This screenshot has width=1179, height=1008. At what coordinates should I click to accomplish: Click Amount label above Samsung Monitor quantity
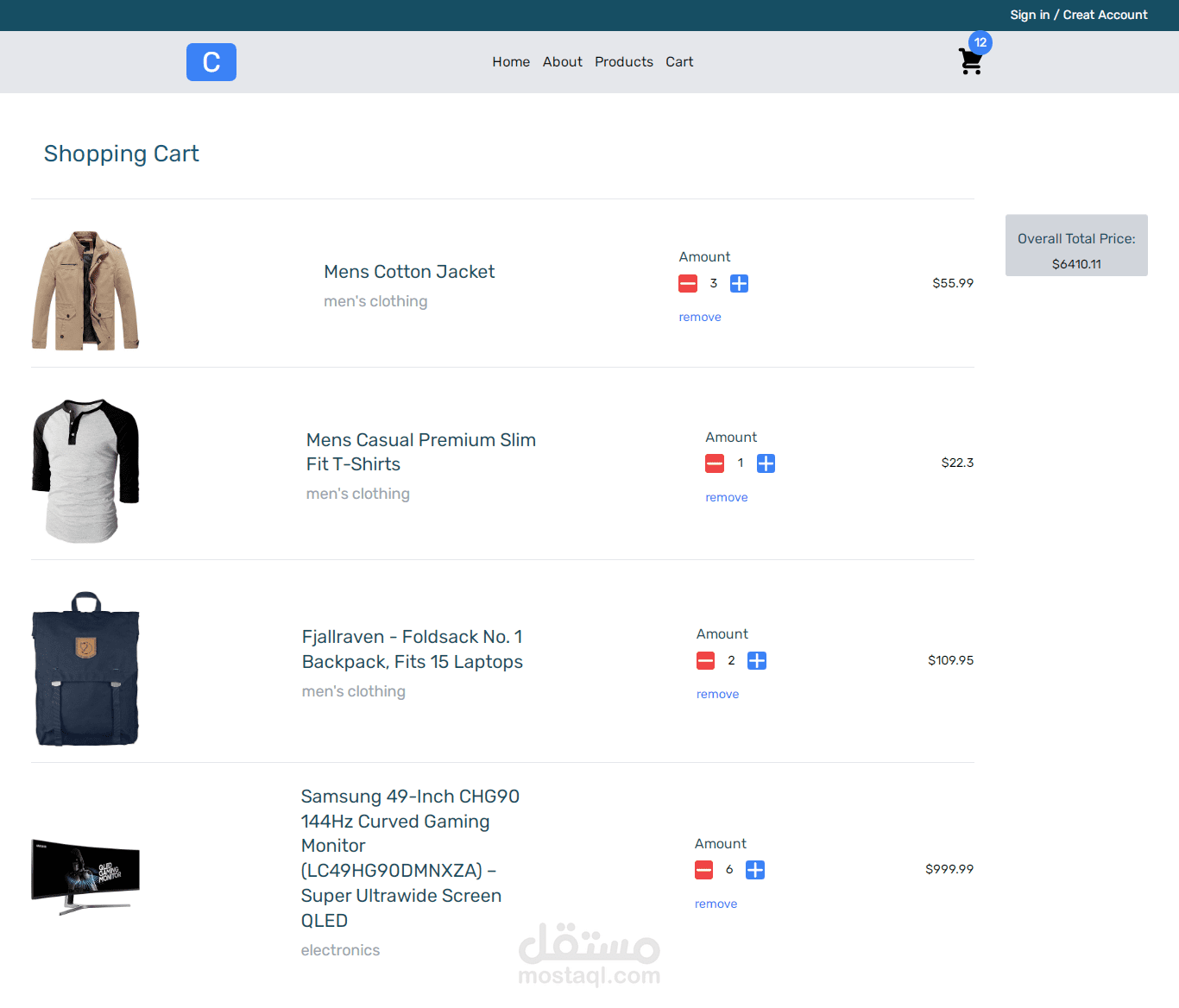coord(721,844)
